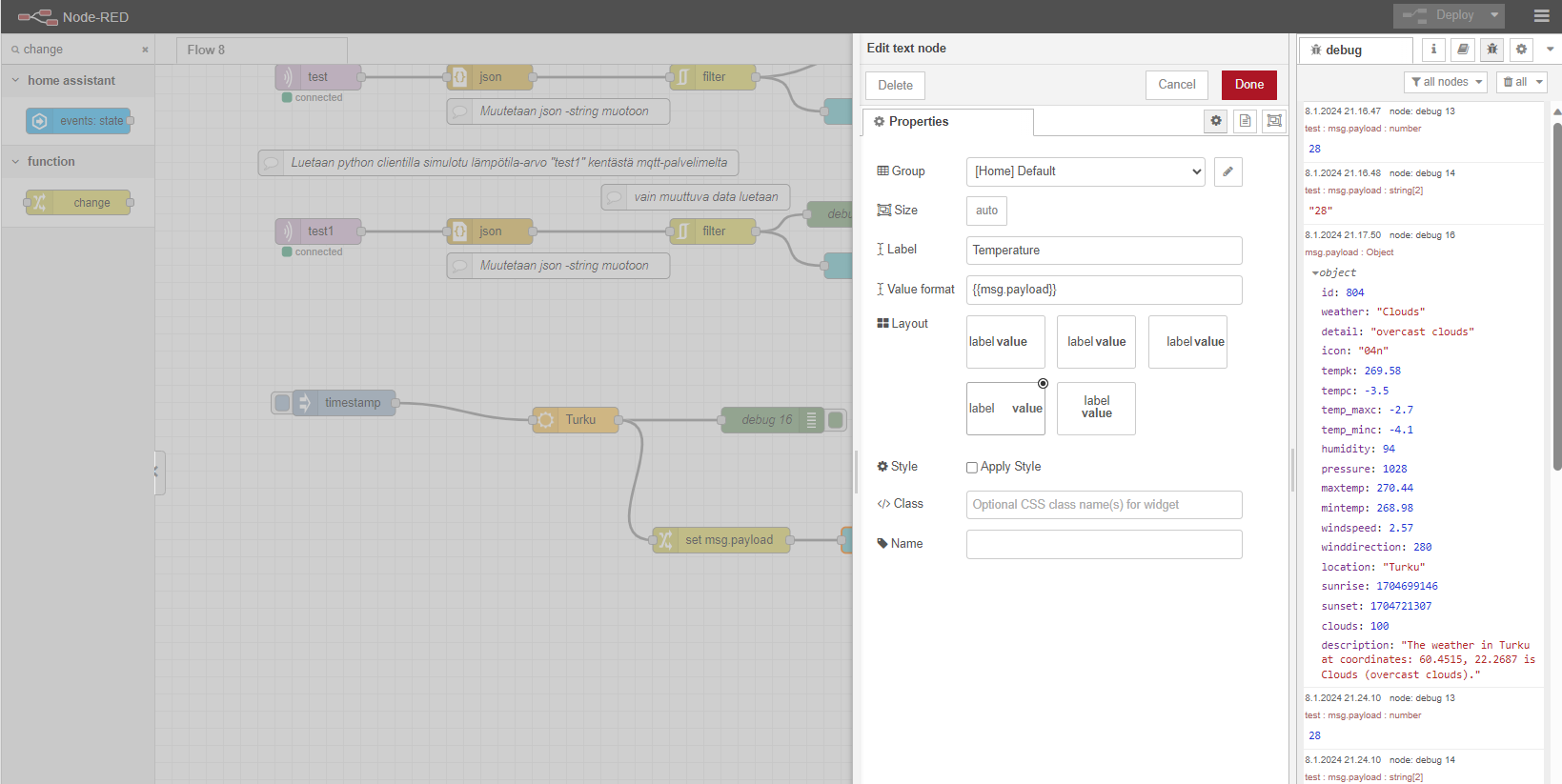Click the Done button
The image size is (1562, 784).
(x=1248, y=85)
